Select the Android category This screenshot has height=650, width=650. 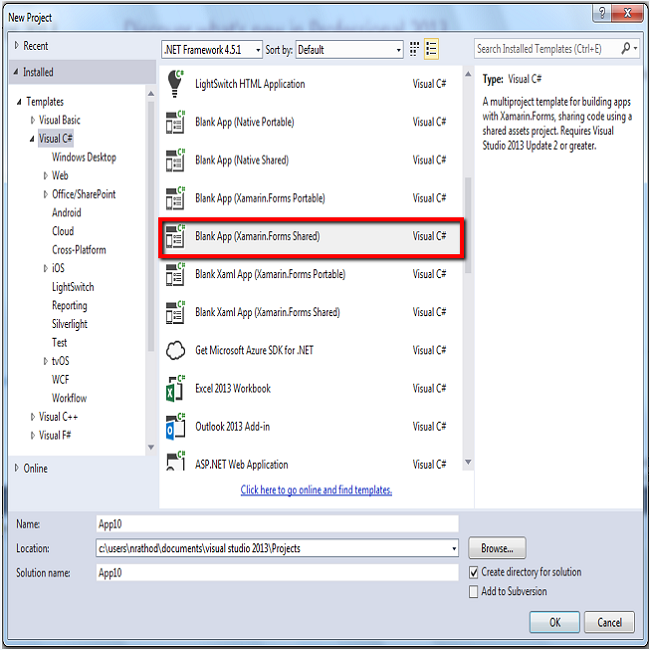[67, 213]
